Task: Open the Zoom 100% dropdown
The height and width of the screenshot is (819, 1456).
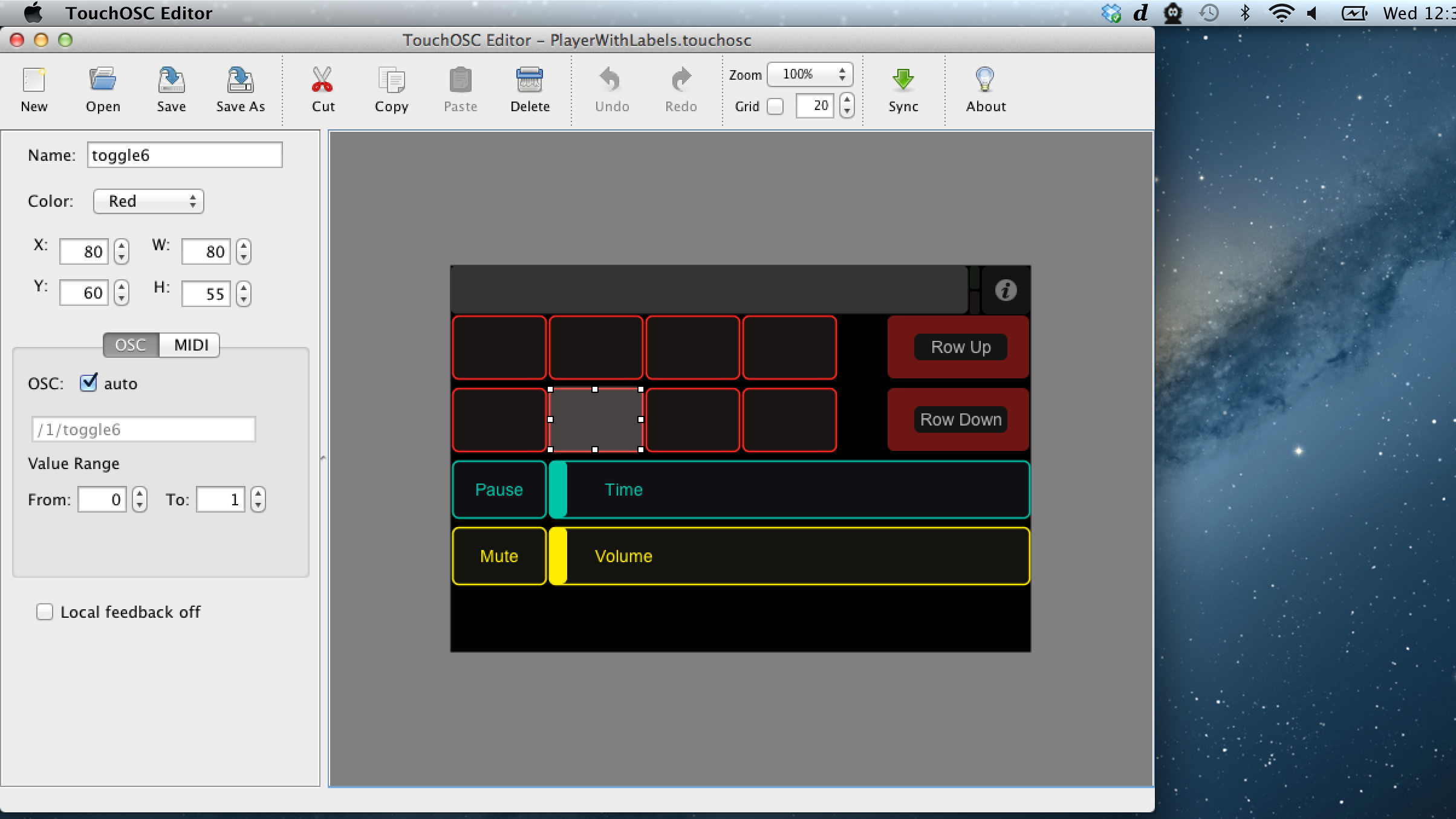Action: (810, 74)
